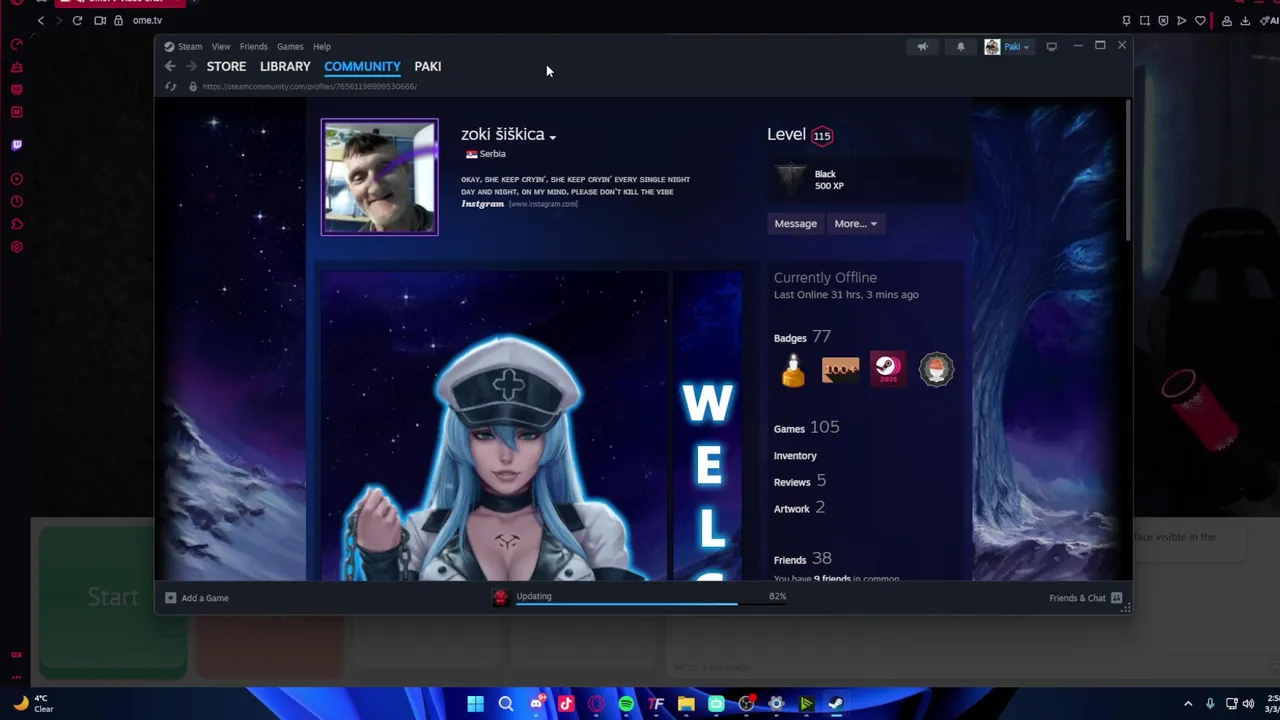Reload the Steam community page
Screen dimensions: 1280x720
click(x=170, y=86)
